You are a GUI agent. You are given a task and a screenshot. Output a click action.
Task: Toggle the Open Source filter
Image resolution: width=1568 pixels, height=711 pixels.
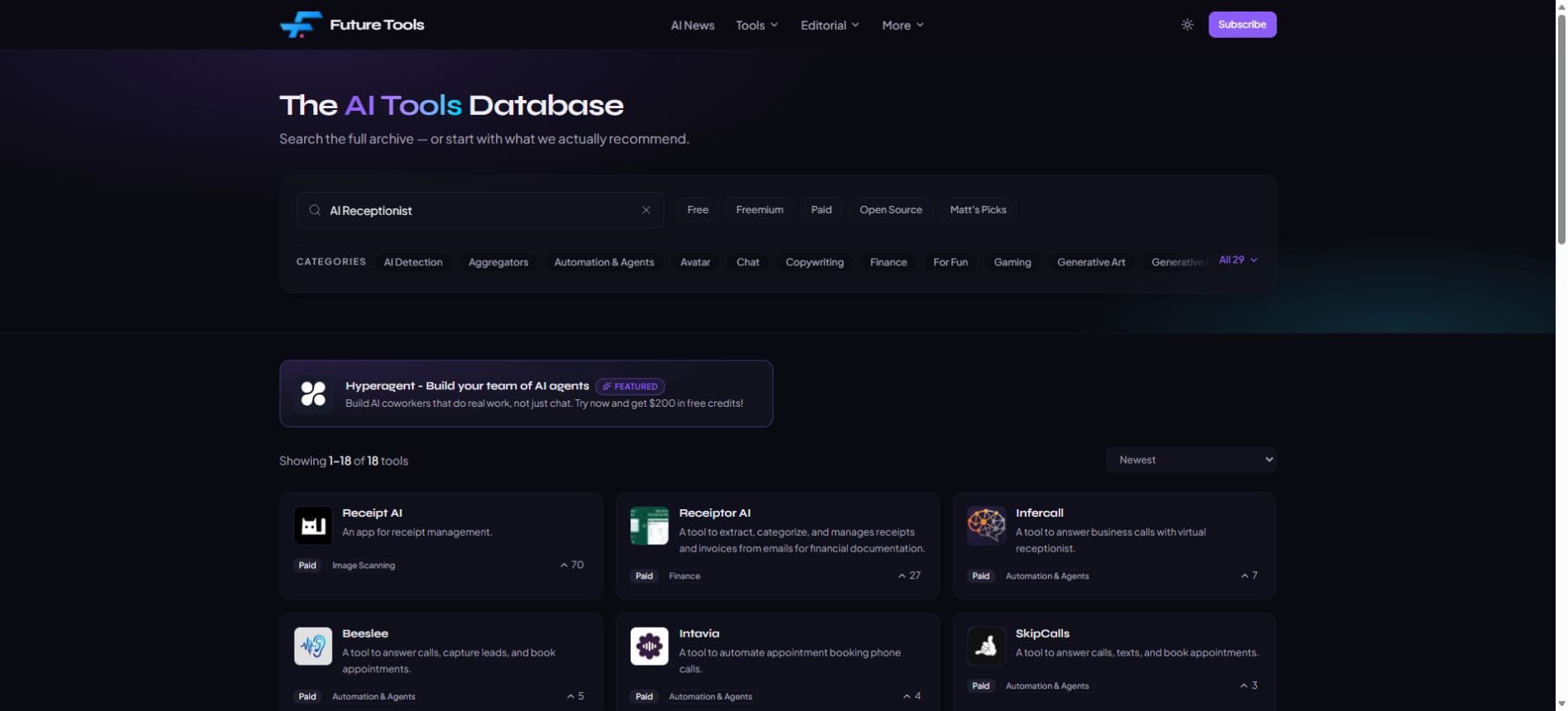click(890, 210)
